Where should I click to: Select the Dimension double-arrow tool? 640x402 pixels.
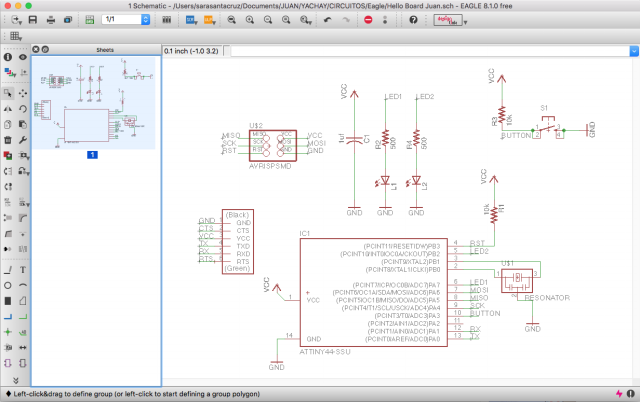pyautogui.click(x=23, y=348)
